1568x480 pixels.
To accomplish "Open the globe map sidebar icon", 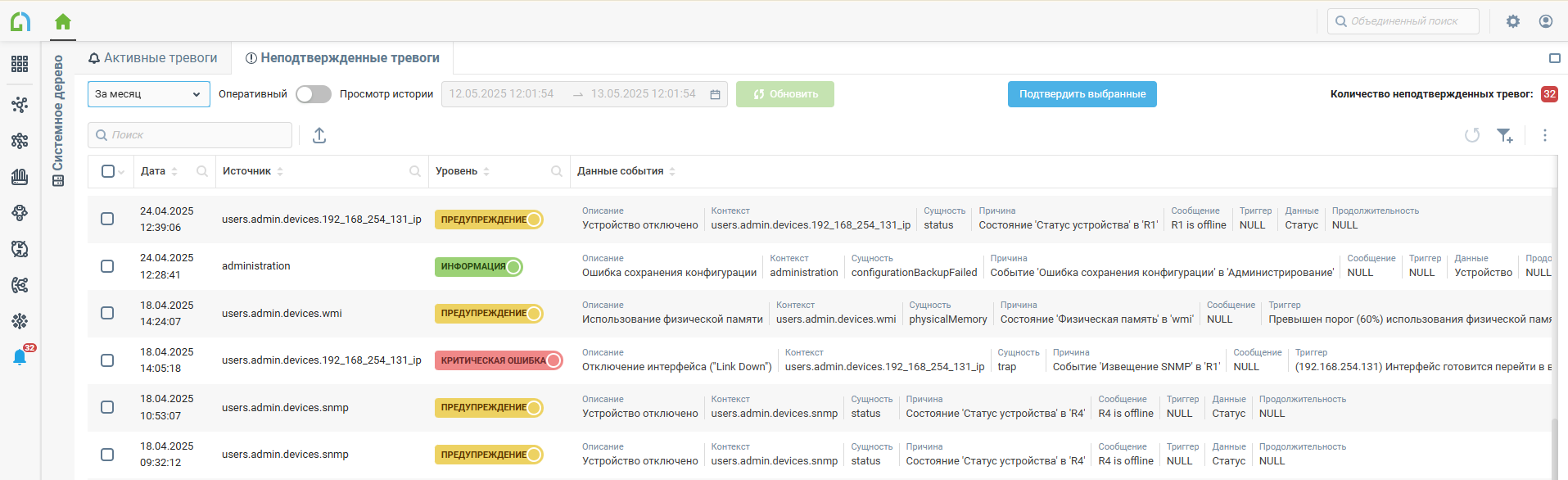I will 20,249.
